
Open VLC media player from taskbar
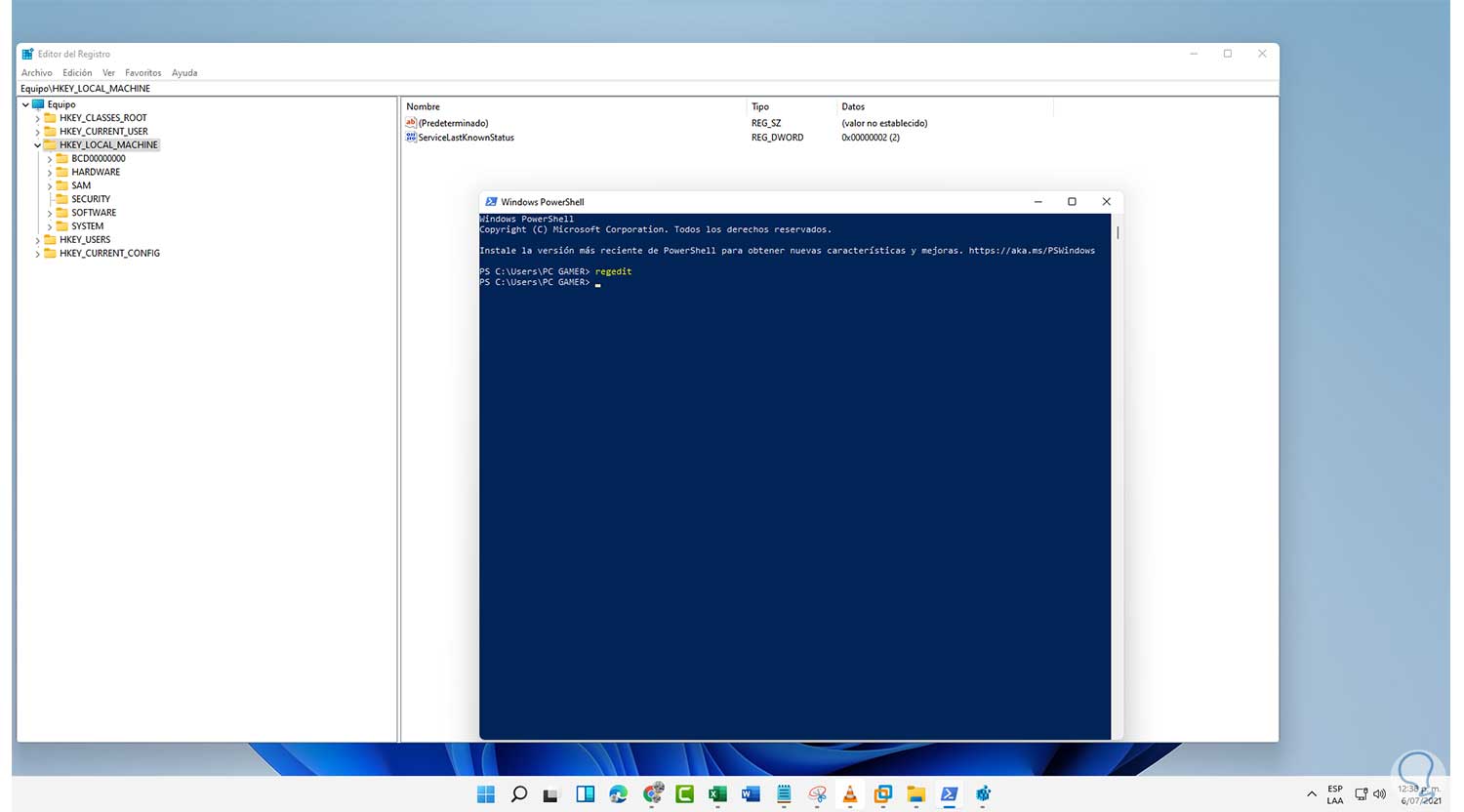(850, 794)
